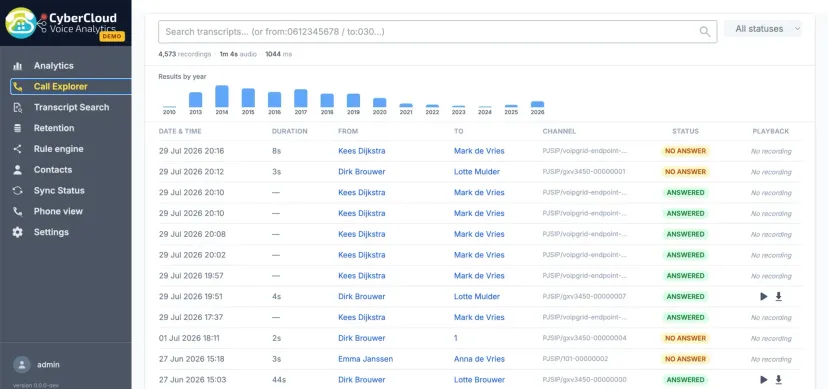This screenshot has width=828, height=389.
Task: Select the 2026 year bar
Action: click(537, 105)
